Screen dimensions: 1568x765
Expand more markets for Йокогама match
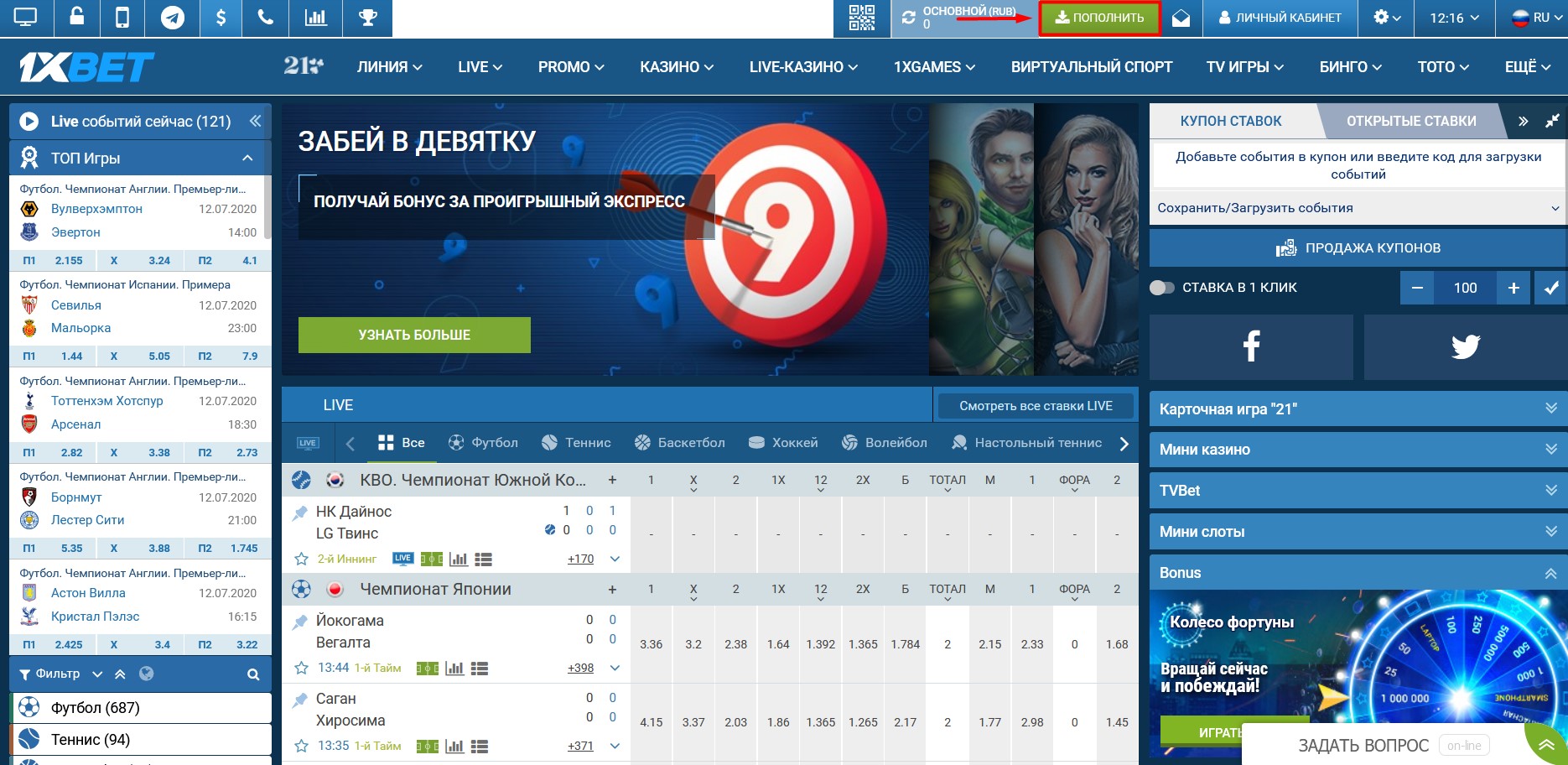[615, 668]
